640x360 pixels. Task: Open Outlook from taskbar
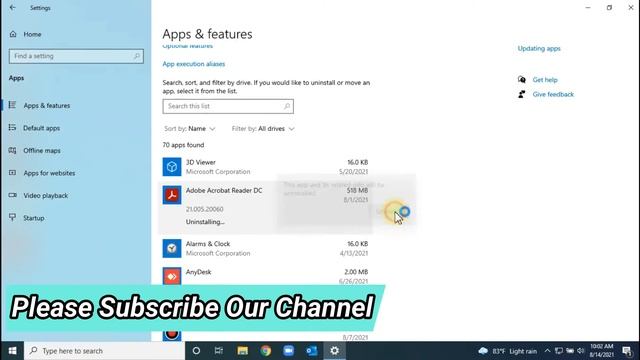tap(312, 351)
